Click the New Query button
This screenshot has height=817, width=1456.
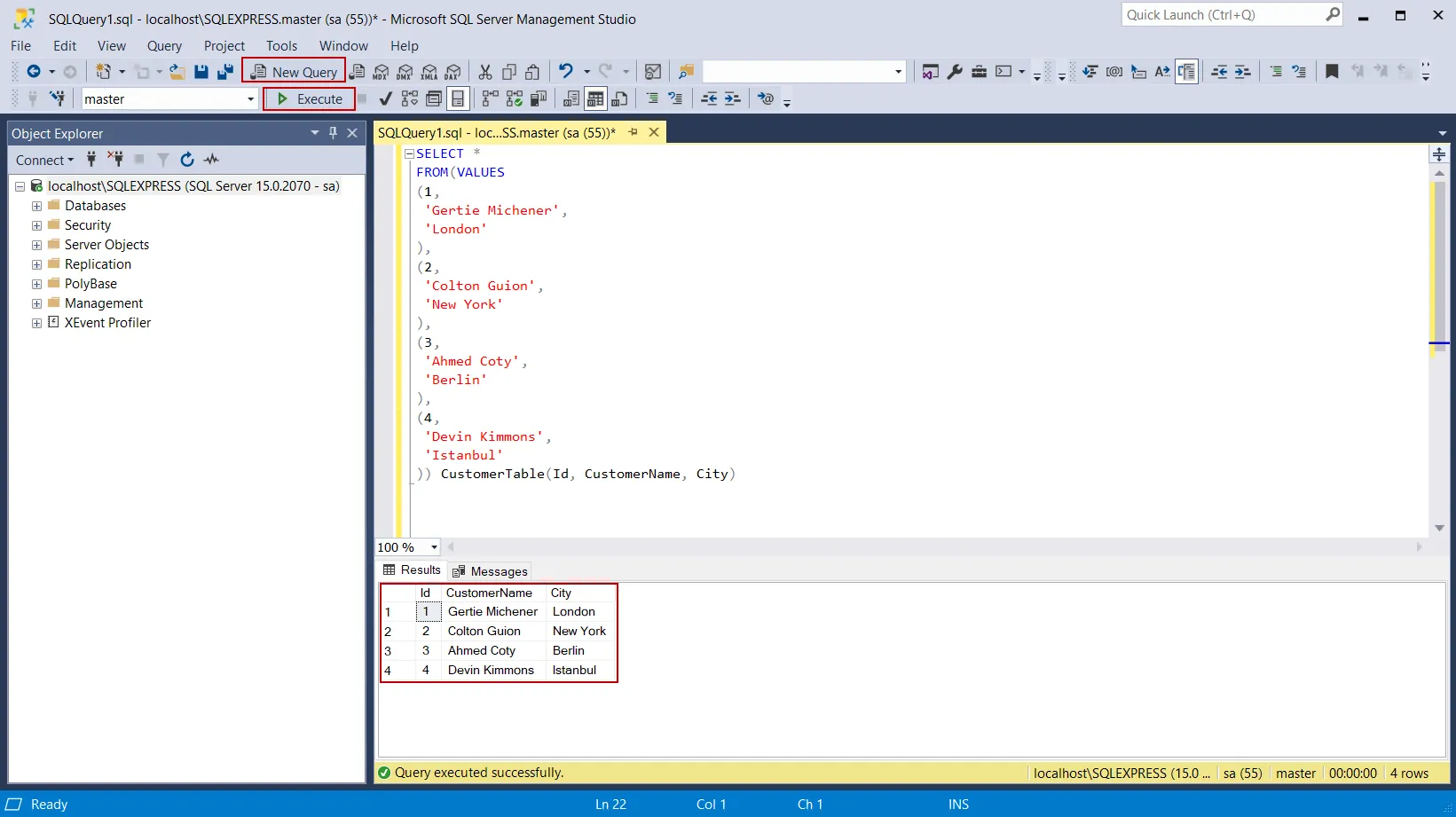click(x=294, y=72)
